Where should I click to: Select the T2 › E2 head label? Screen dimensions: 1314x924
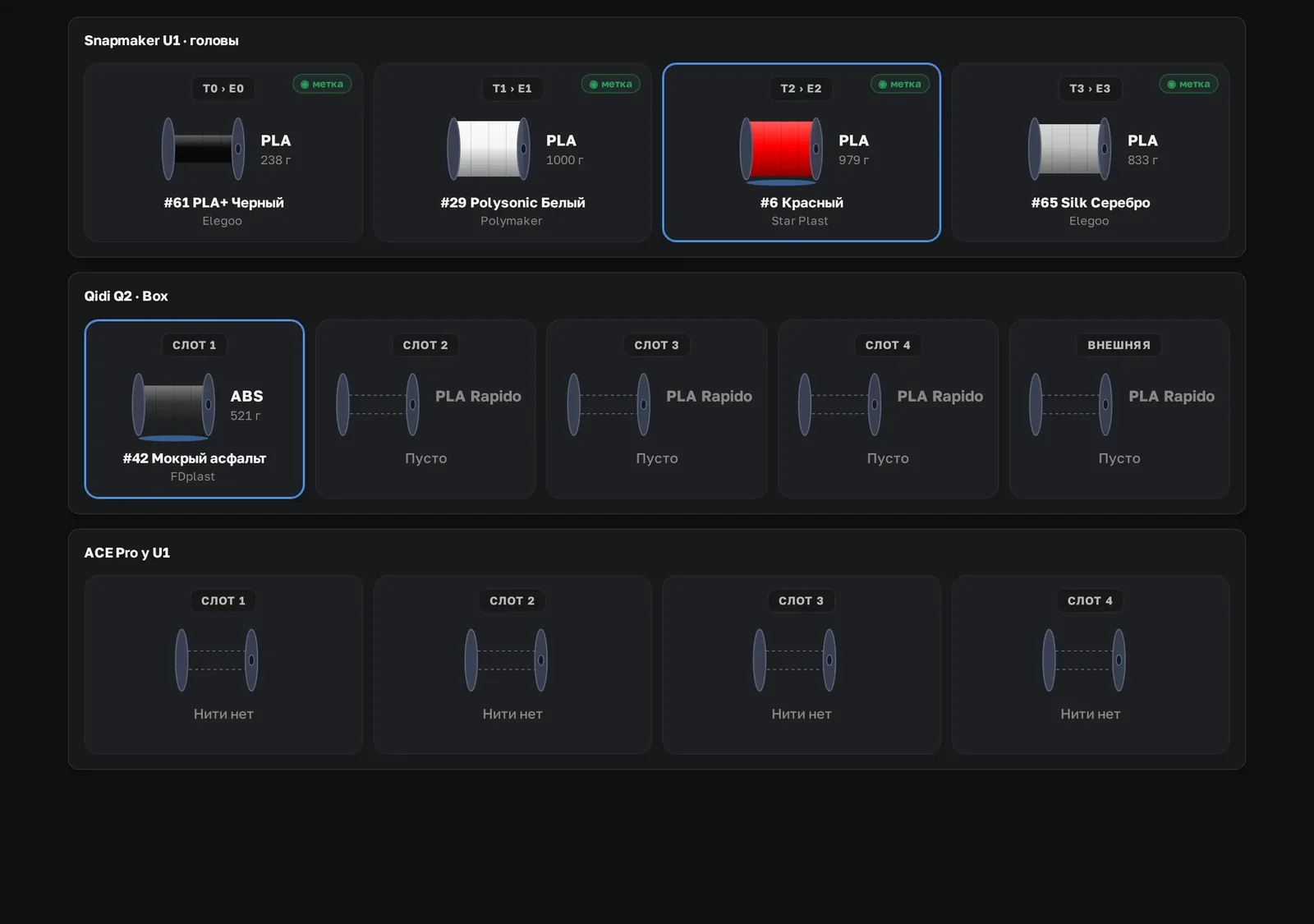802,89
